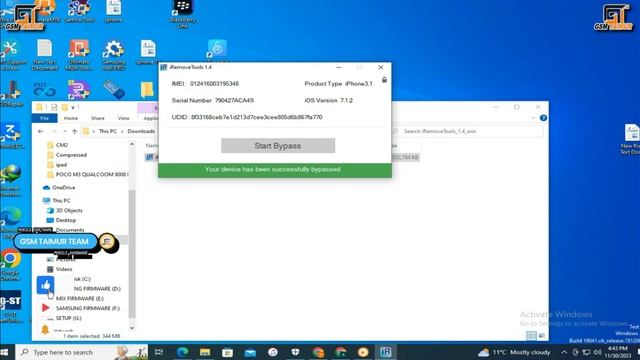Open the clock and date flyout
640x360 pixels.
pos(617,352)
